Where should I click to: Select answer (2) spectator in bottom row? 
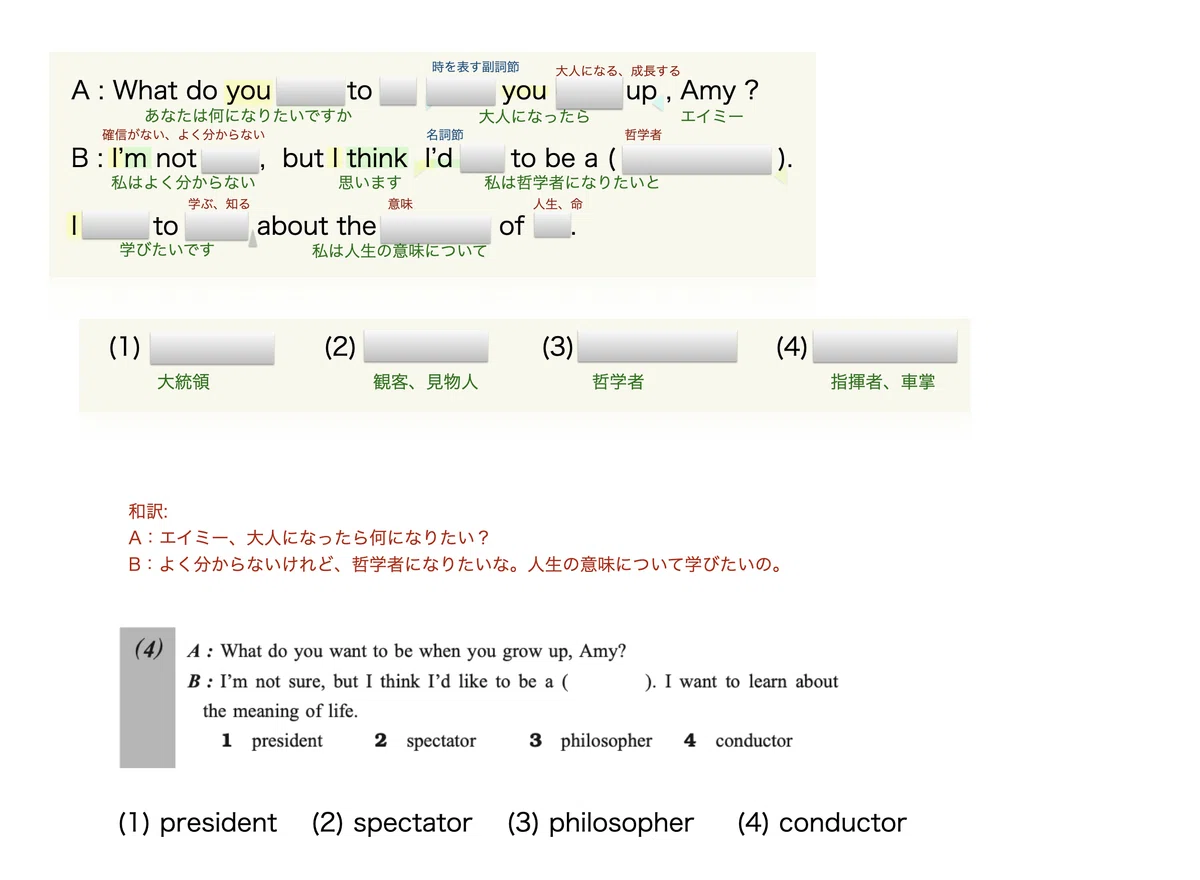tap(392, 823)
